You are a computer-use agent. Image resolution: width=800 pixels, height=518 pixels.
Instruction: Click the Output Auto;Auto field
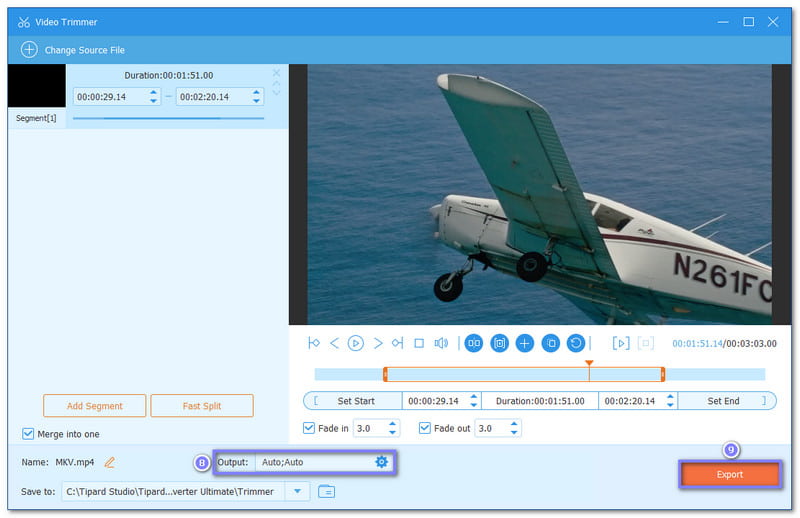pyautogui.click(x=316, y=462)
